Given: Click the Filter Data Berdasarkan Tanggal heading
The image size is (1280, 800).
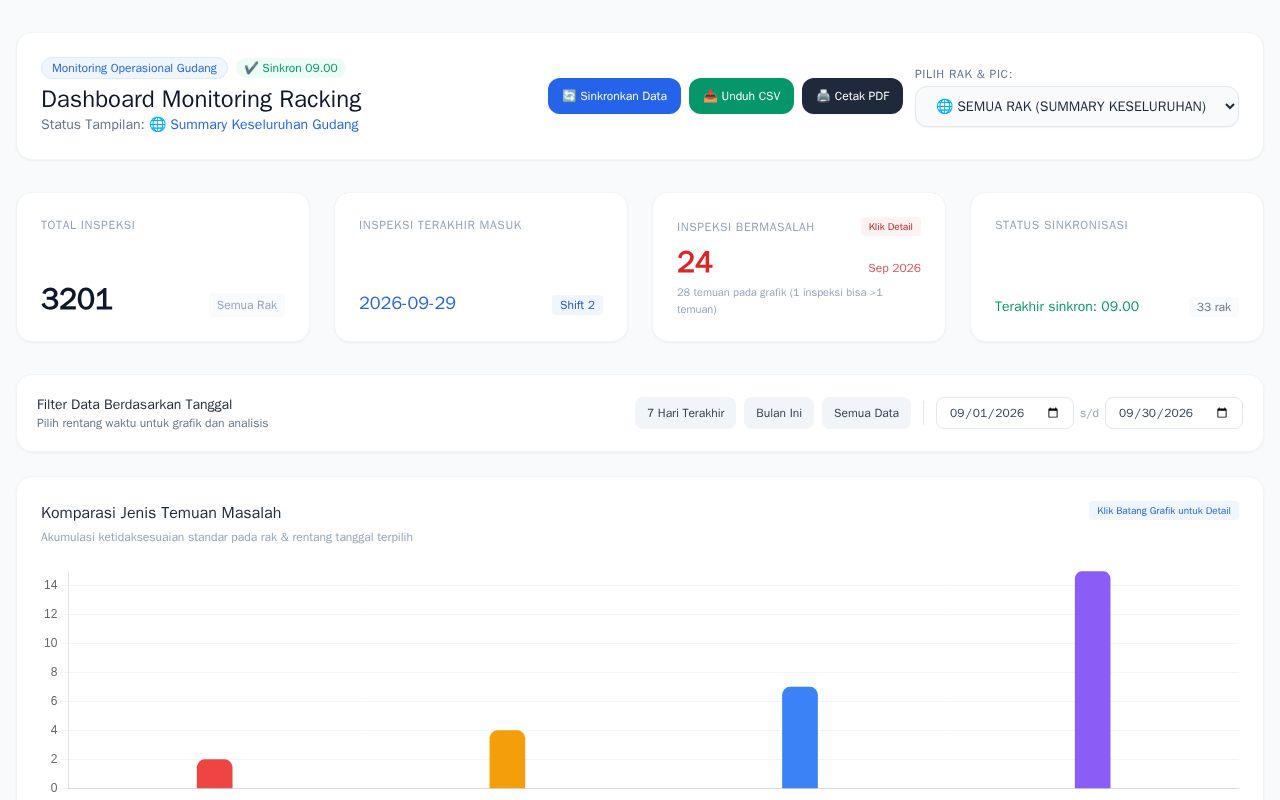Looking at the screenshot, I should click(x=135, y=405).
